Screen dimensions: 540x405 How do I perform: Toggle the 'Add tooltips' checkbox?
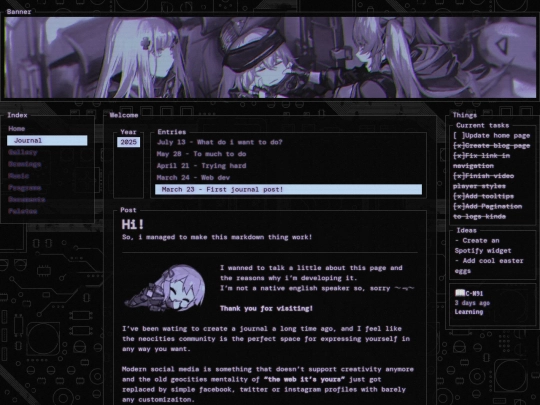click(x=459, y=196)
